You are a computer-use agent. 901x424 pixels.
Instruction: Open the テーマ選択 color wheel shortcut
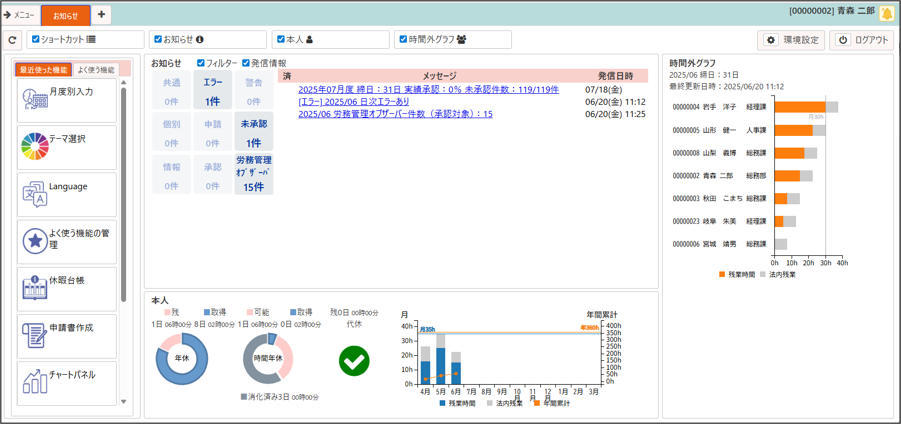35,146
